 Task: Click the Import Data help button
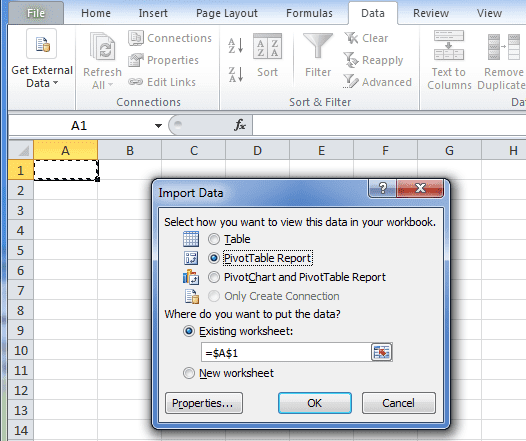click(382, 188)
